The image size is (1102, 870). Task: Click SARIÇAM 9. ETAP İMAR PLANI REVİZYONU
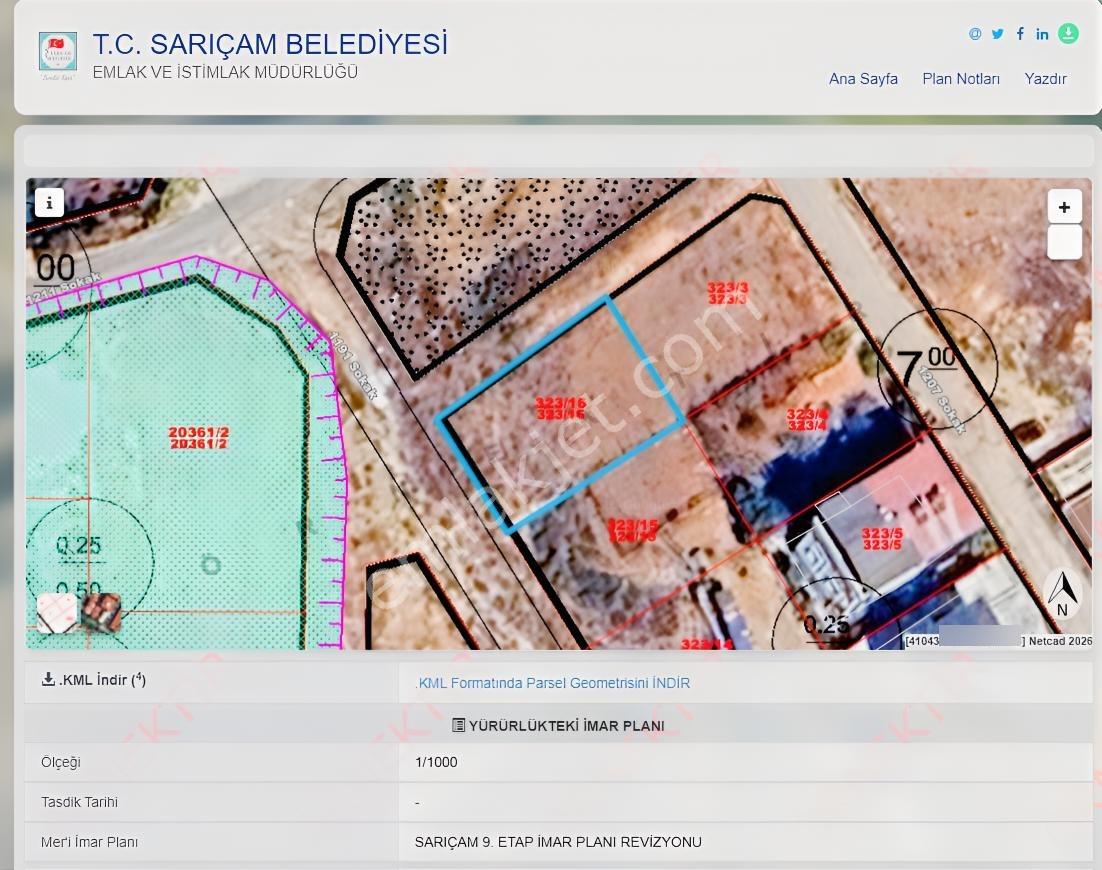tap(558, 842)
